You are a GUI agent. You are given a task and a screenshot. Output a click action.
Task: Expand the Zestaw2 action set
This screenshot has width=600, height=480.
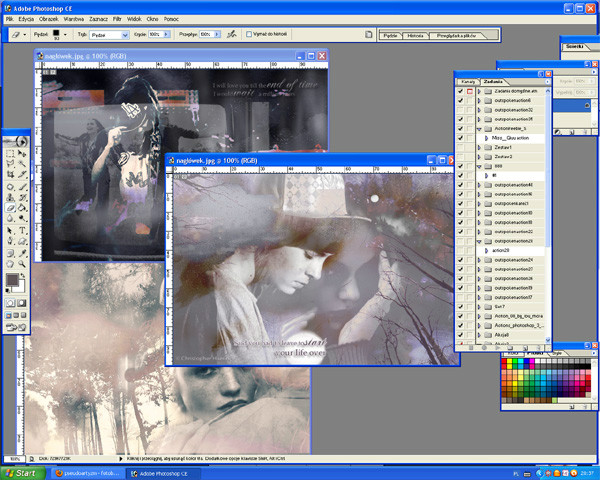pos(479,157)
